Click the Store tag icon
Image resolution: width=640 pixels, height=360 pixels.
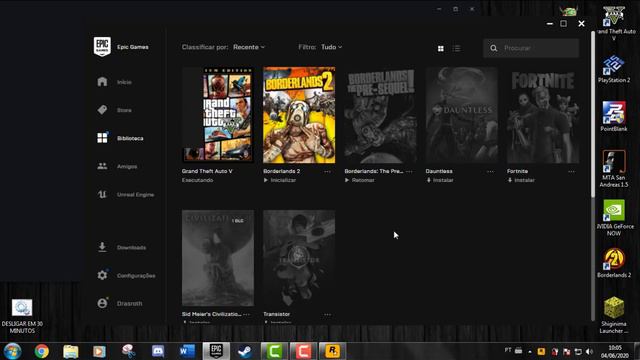point(102,110)
